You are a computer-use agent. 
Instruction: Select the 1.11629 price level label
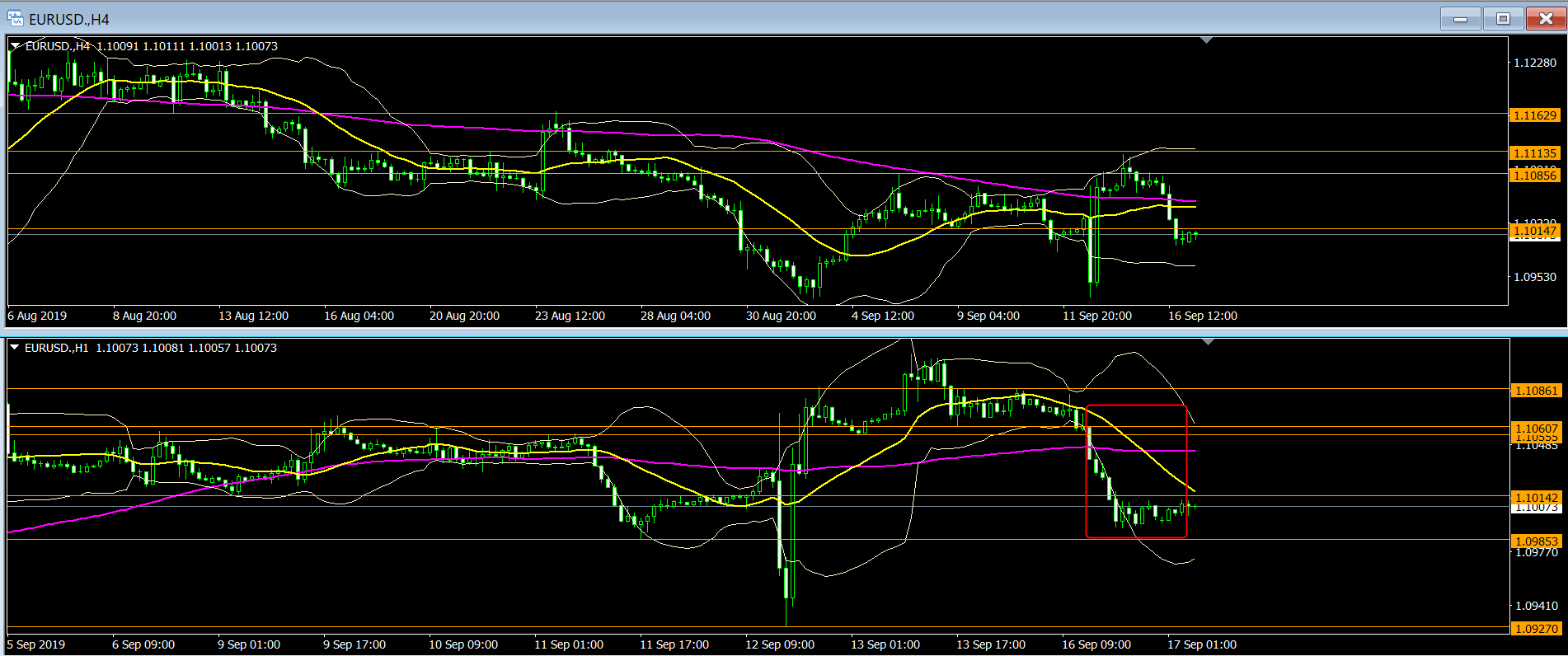tap(1535, 115)
